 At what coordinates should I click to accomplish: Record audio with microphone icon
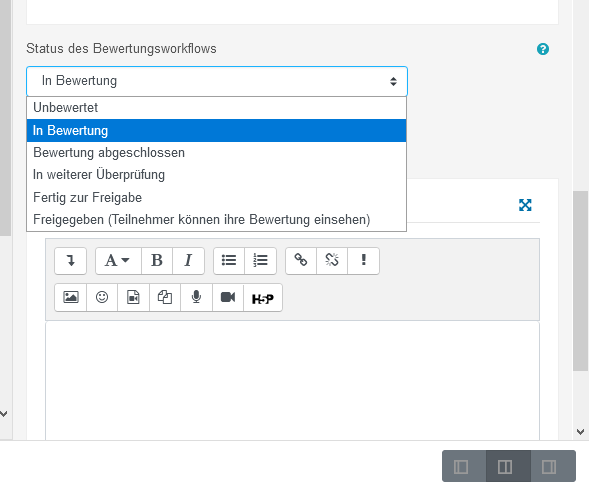(196, 298)
